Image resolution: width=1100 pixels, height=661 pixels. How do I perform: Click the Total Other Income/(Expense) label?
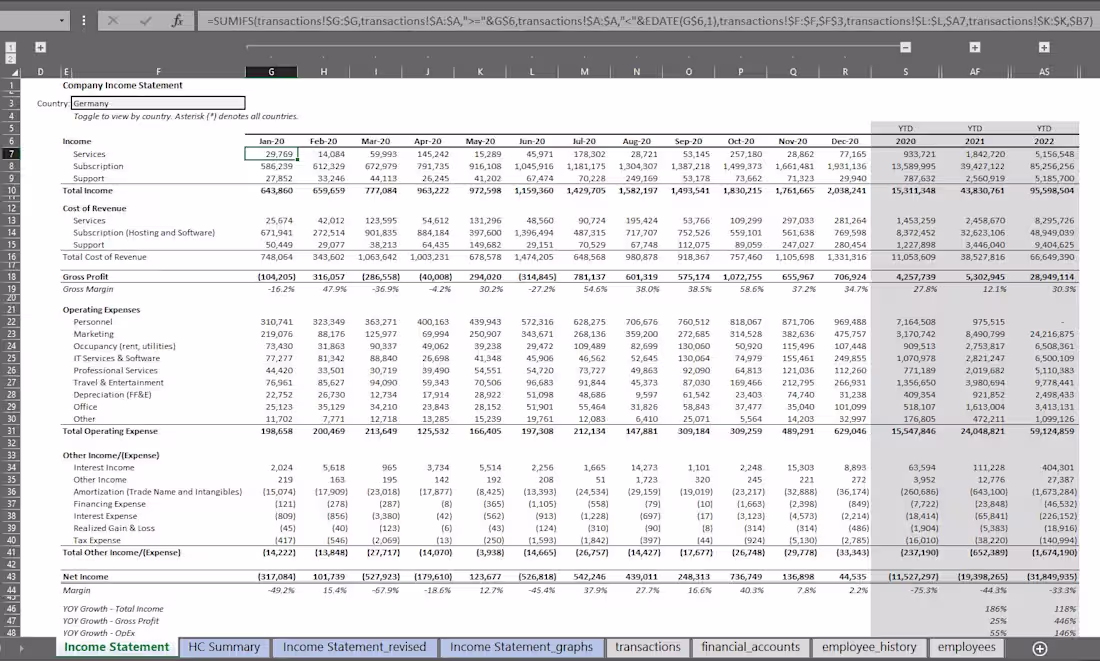121,553
